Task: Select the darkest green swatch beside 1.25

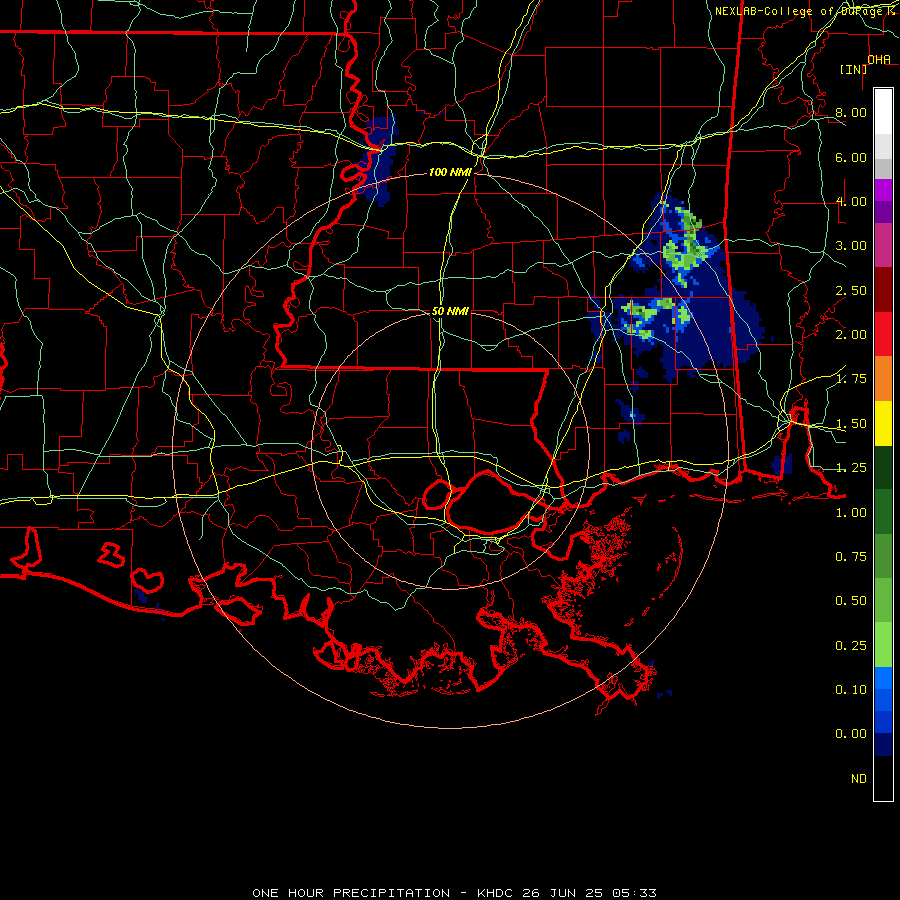Action: pos(883,467)
